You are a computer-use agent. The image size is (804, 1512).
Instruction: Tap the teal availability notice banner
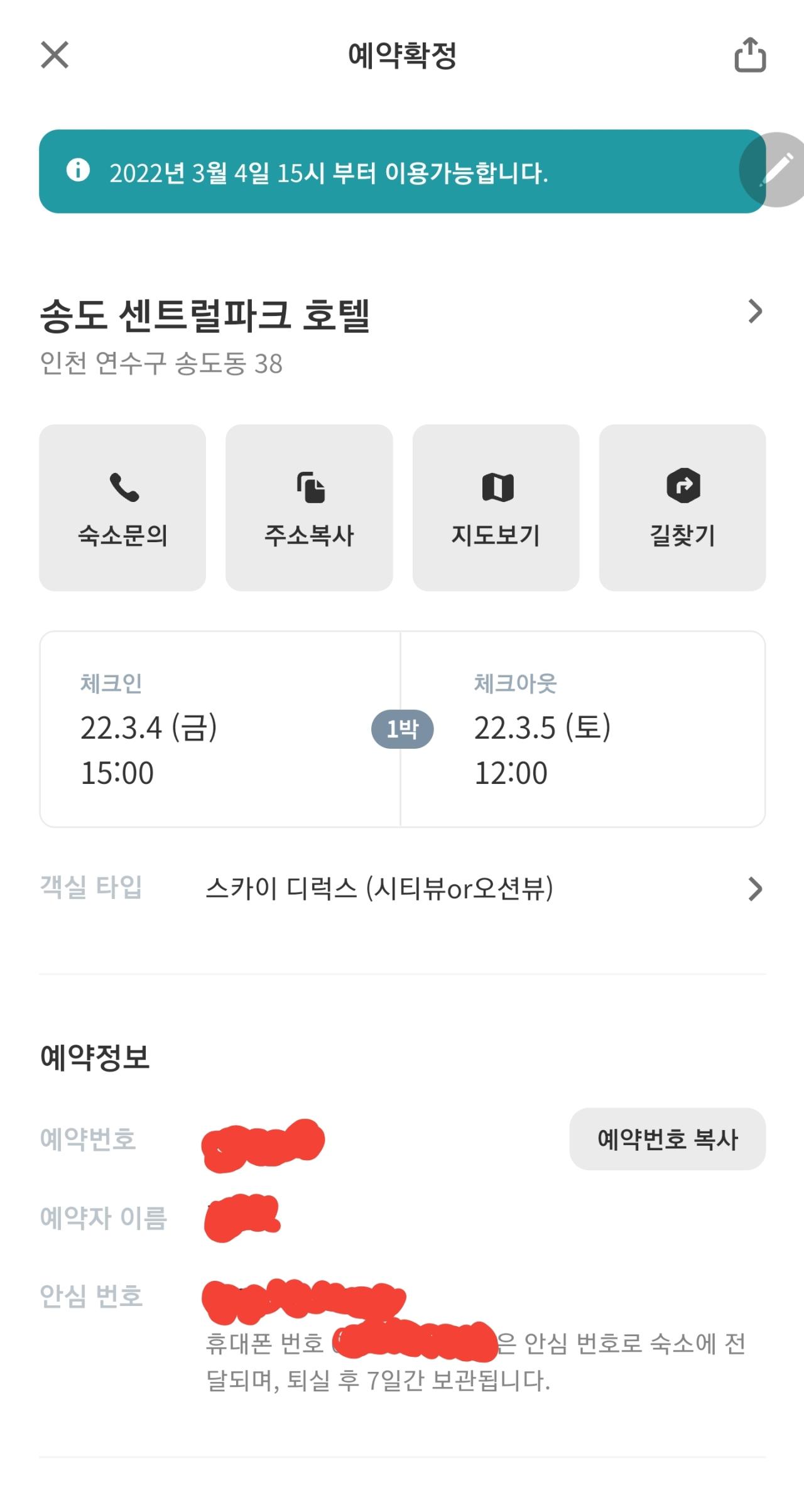[x=402, y=171]
